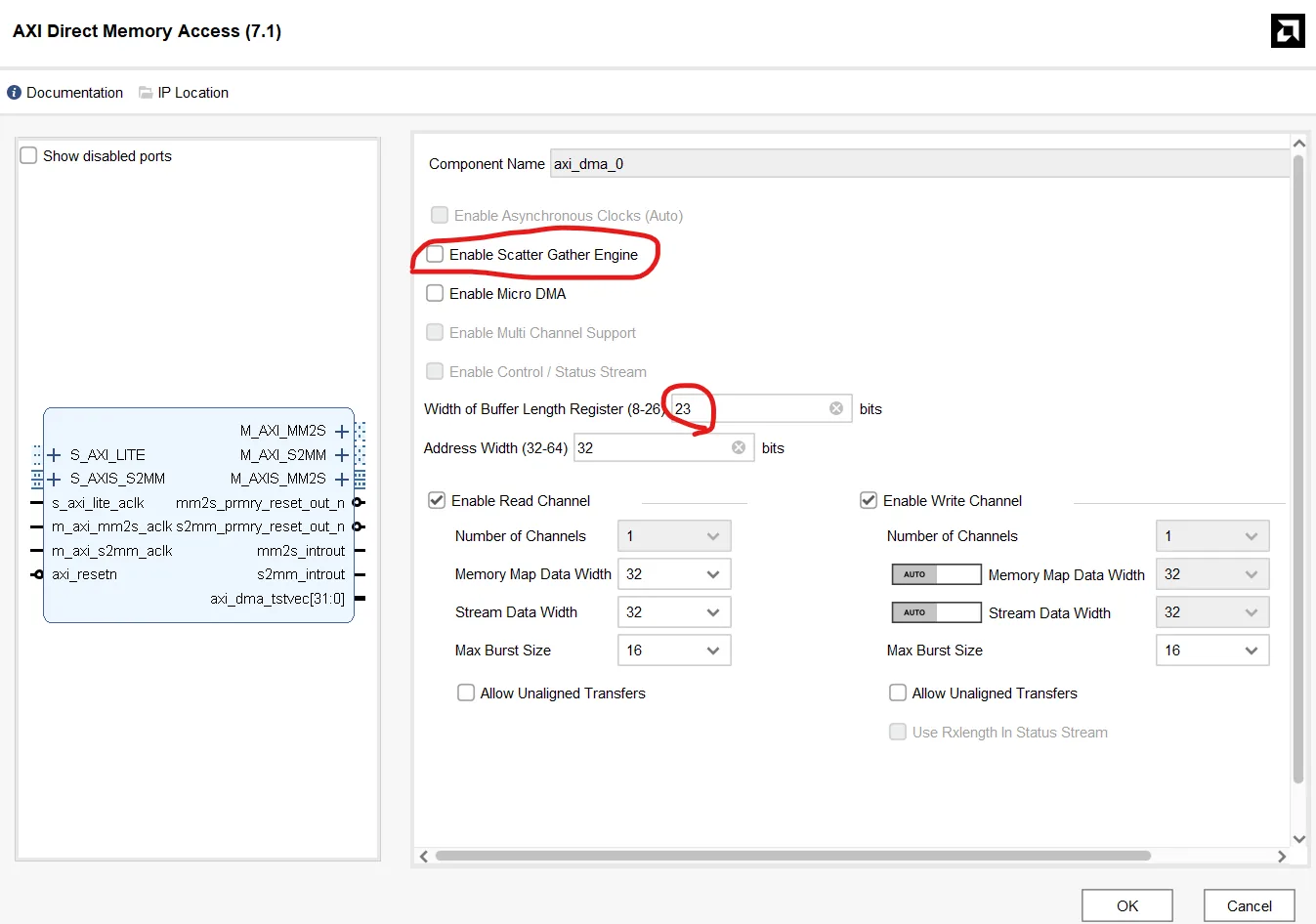This screenshot has height=924, width=1316.
Task: Select the m_axi_mm2s_aclk port label
Action: 112,526
